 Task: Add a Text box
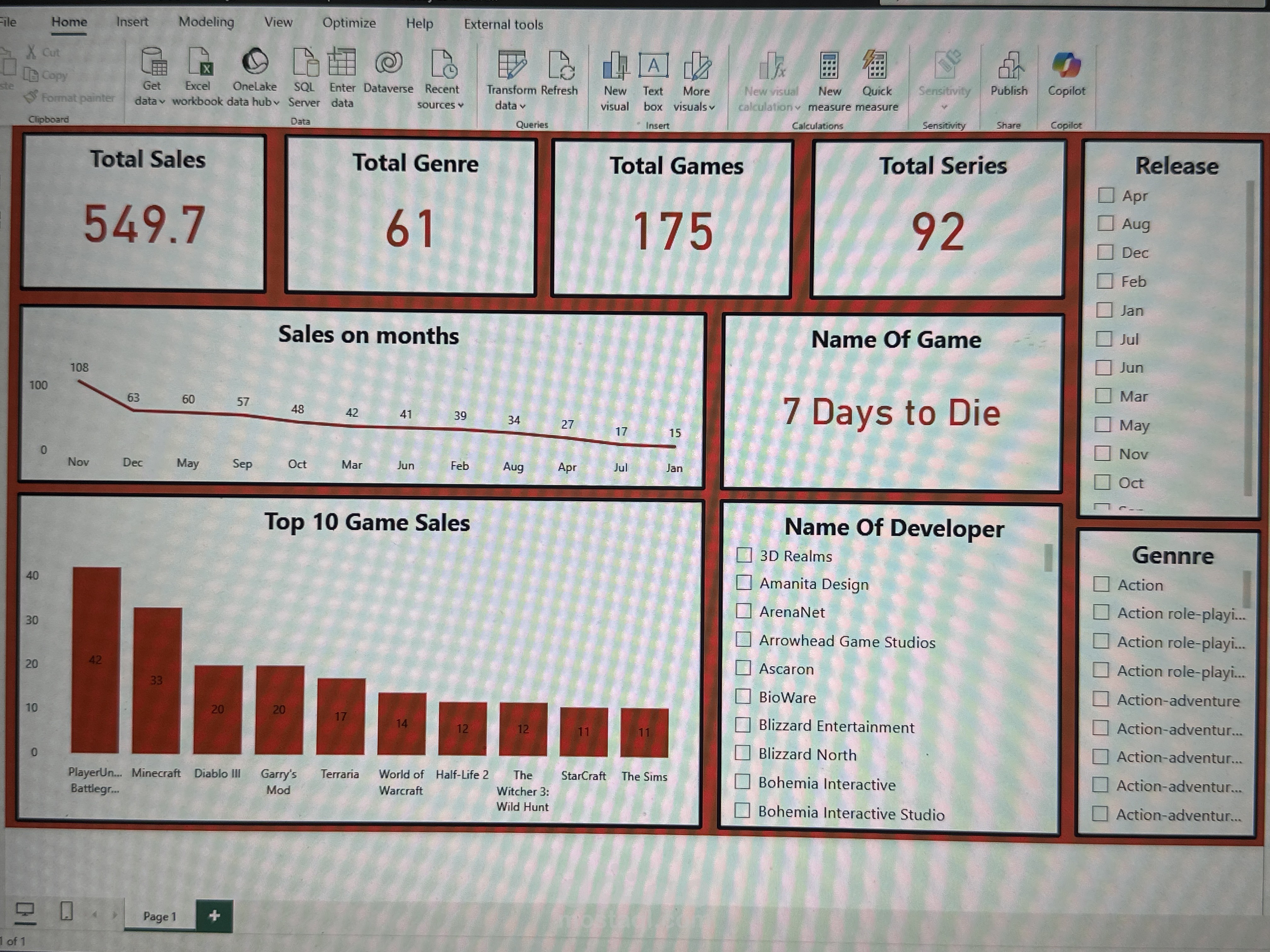click(653, 82)
